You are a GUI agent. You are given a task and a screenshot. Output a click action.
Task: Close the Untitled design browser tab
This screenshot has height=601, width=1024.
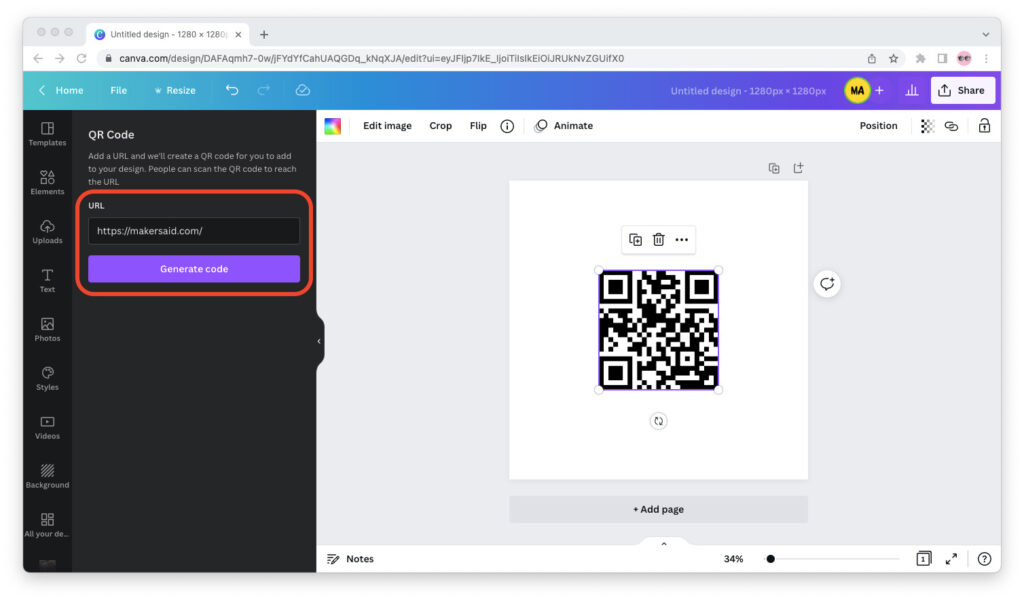[x=238, y=34]
